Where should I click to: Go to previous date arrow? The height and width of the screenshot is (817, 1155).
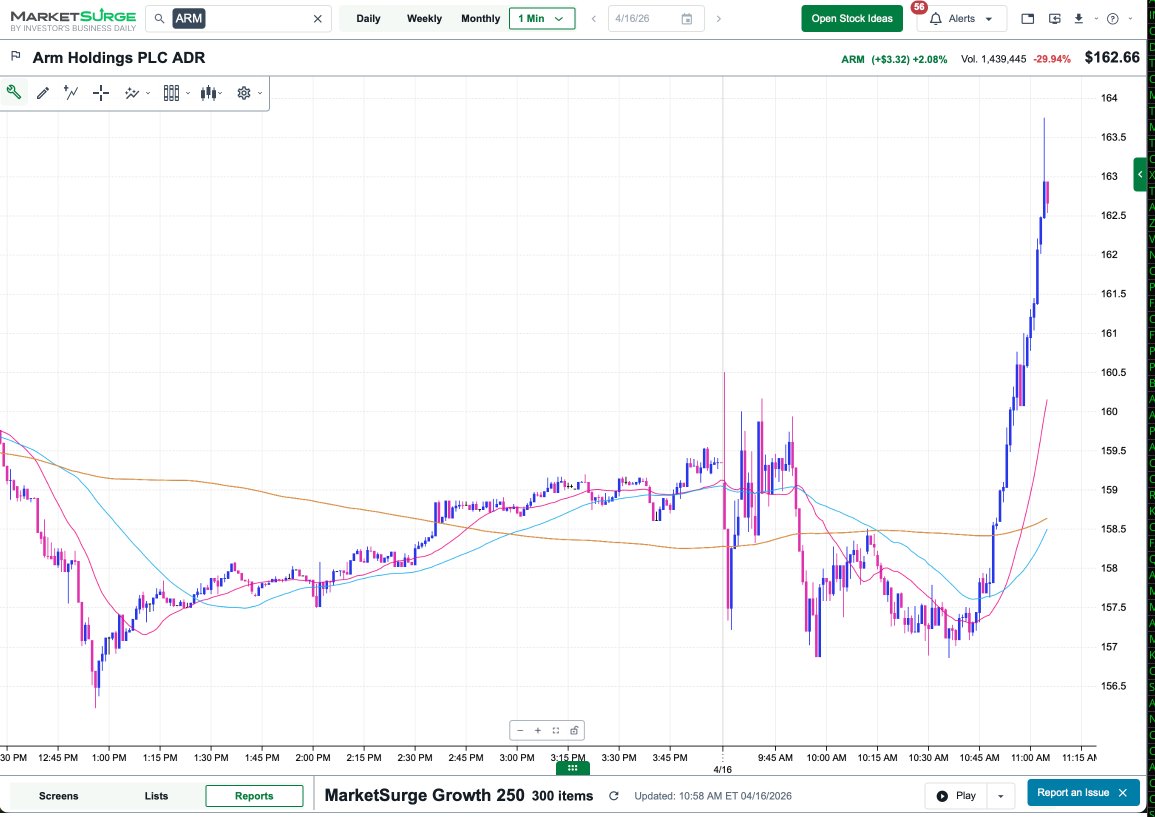point(594,18)
